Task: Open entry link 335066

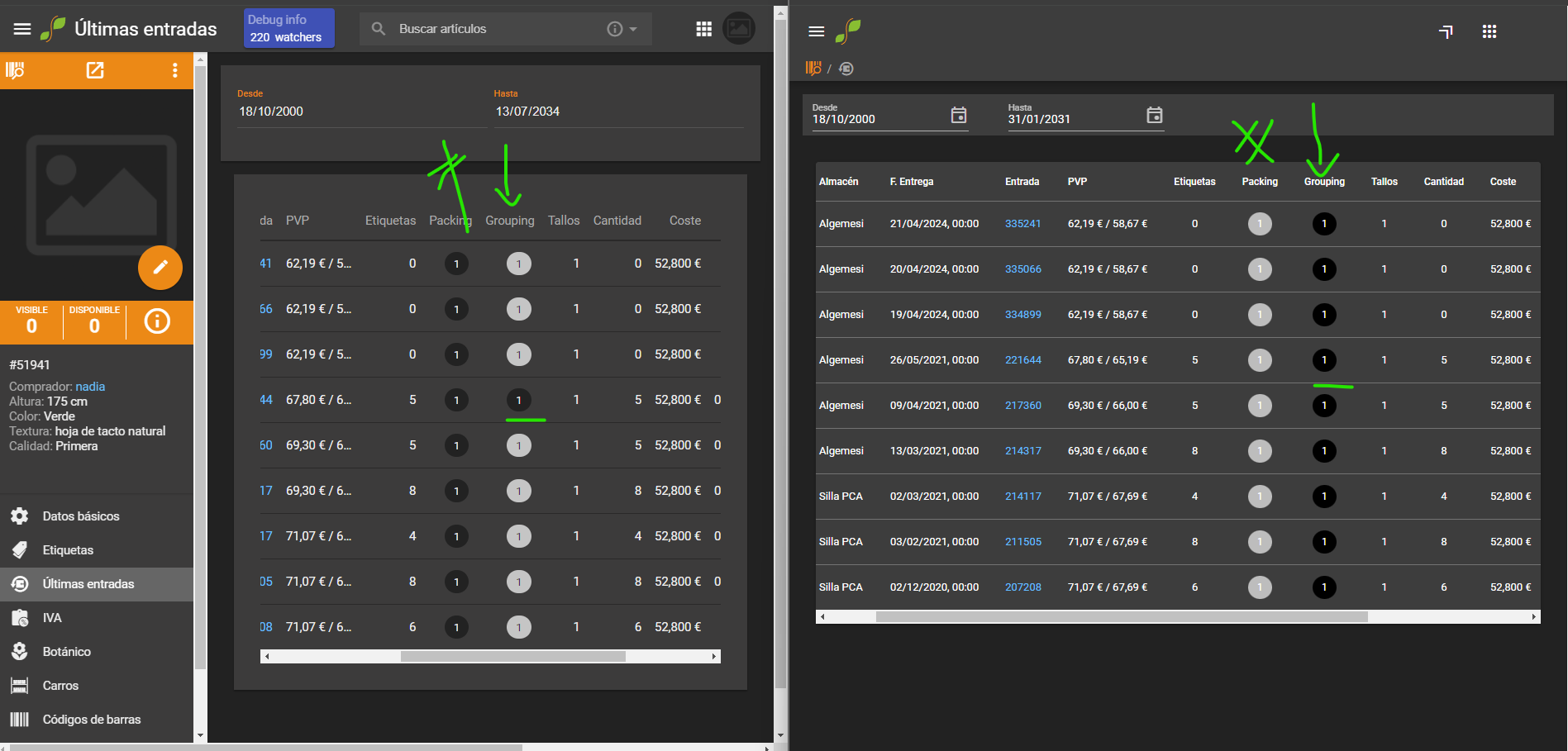Action: coord(1023,269)
